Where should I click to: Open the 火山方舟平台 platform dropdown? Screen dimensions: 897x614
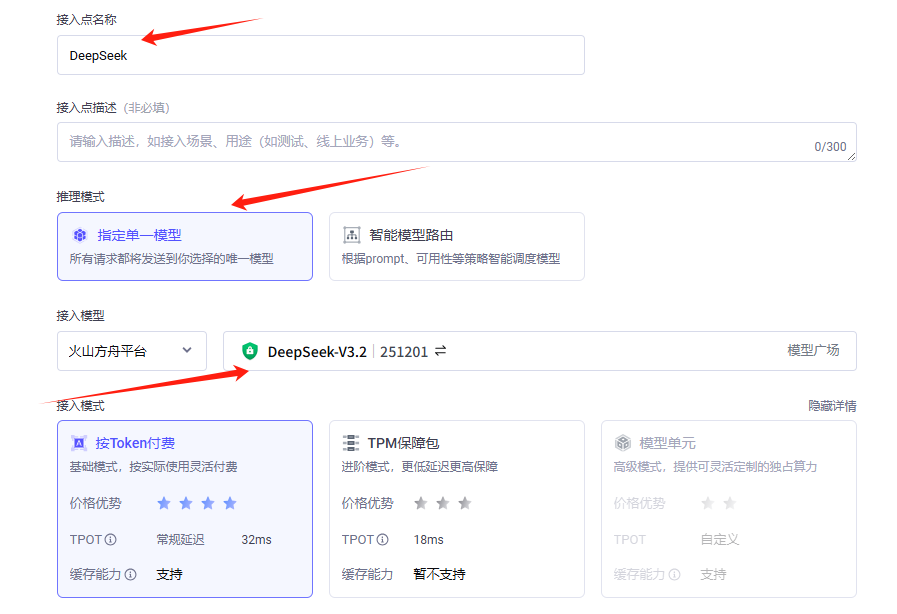[132, 351]
